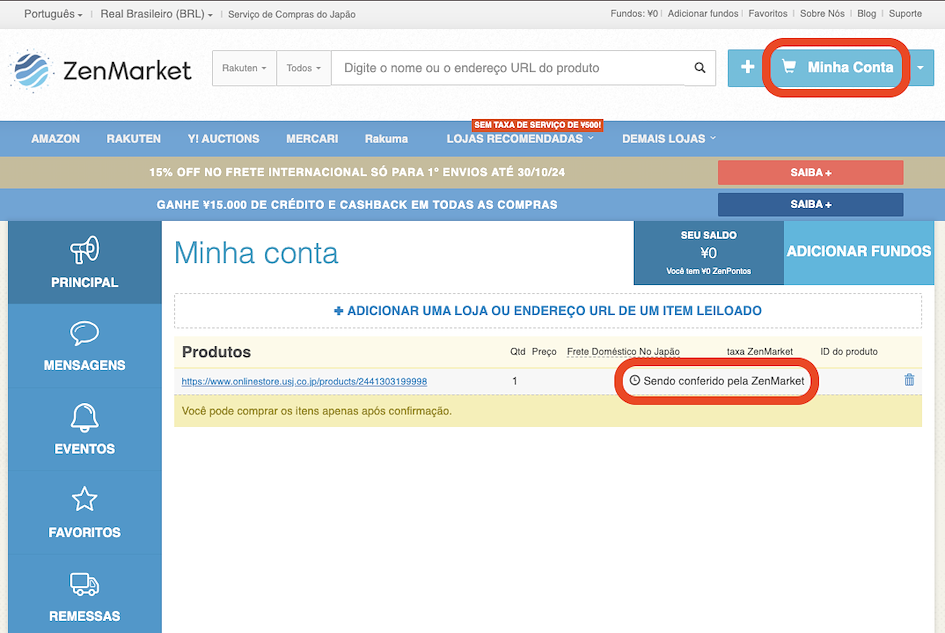945x633 pixels.
Task: Open the Rakuten store selector dropdown
Action: point(244,68)
